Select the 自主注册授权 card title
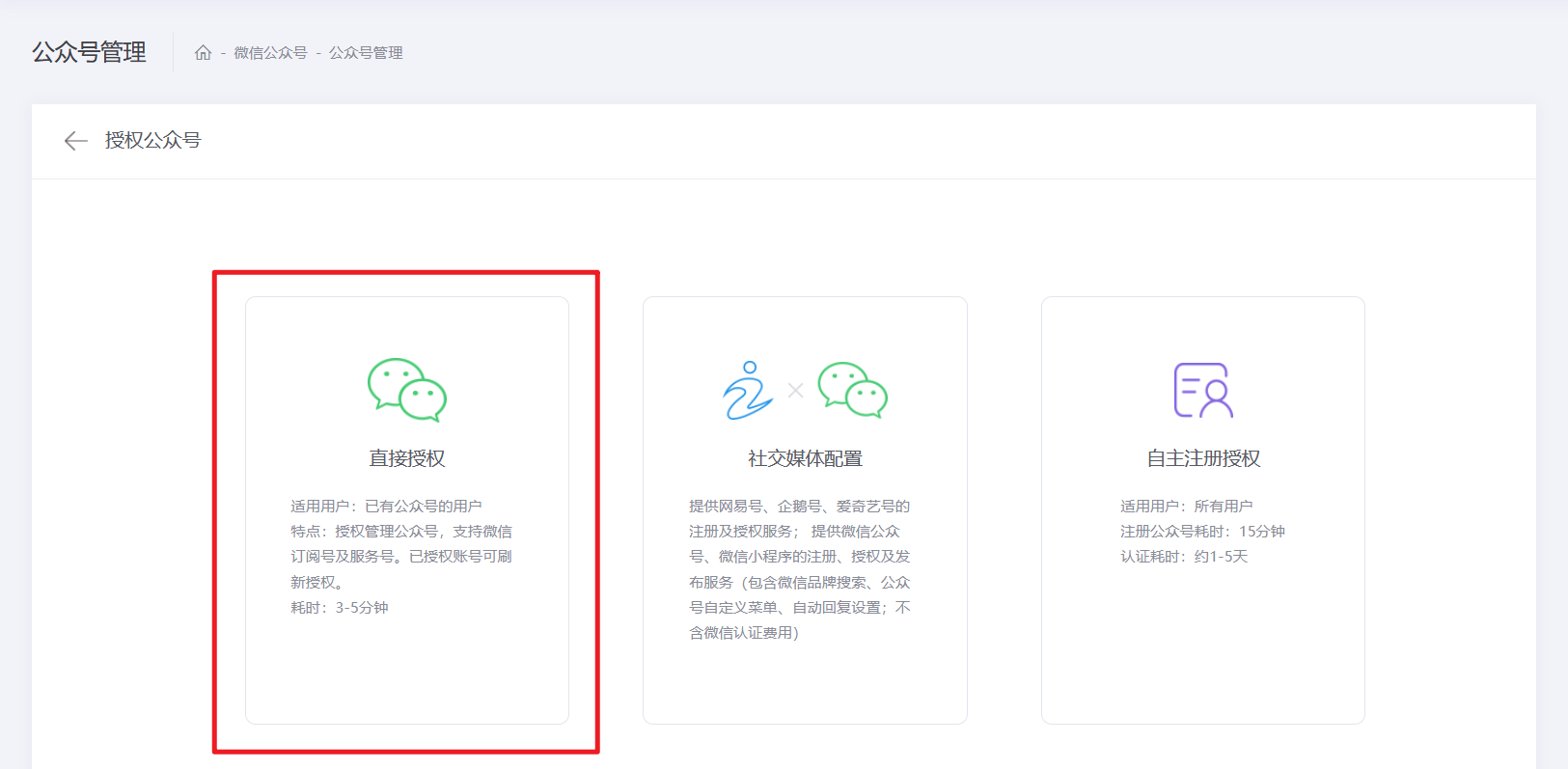 [1203, 458]
